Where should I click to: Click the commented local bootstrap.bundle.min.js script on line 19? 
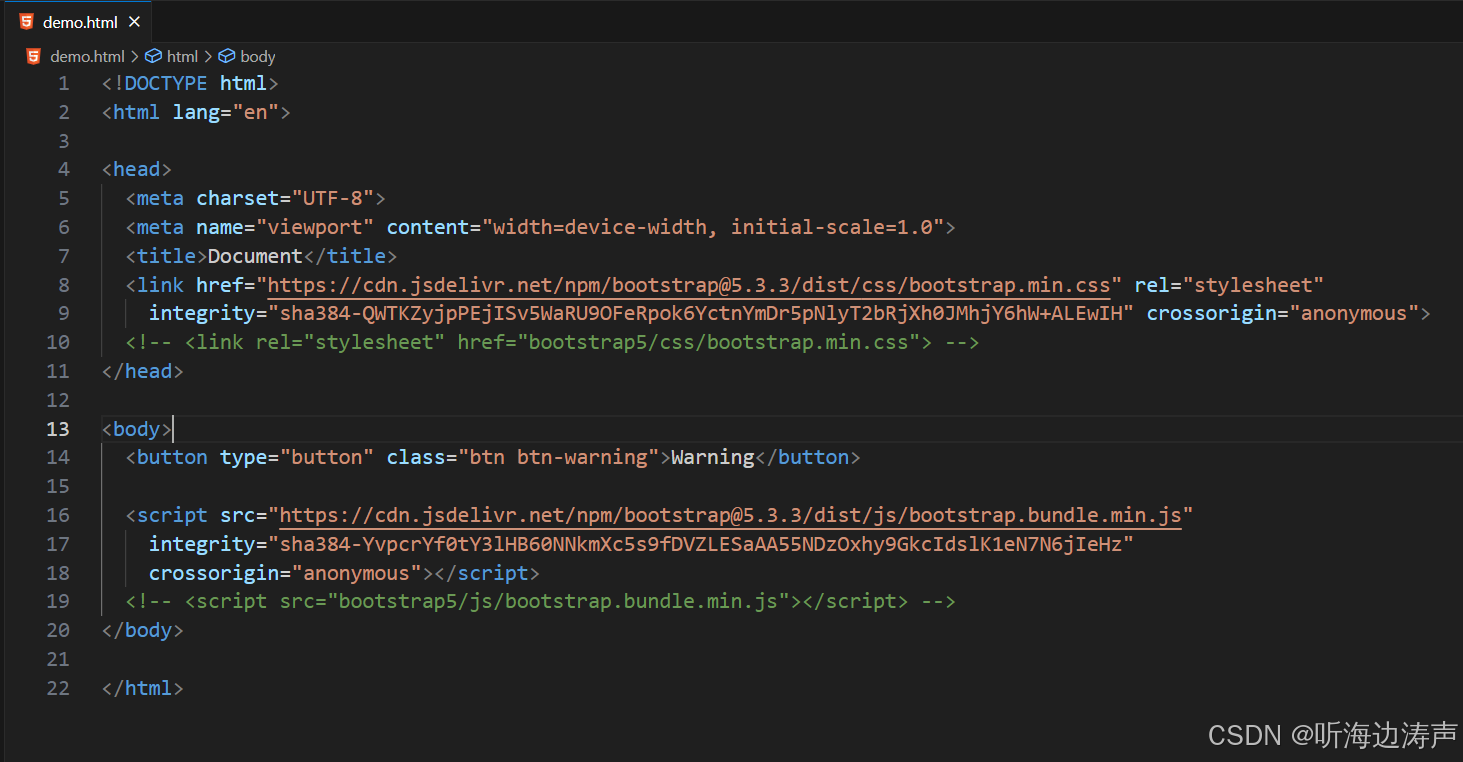tap(541, 601)
